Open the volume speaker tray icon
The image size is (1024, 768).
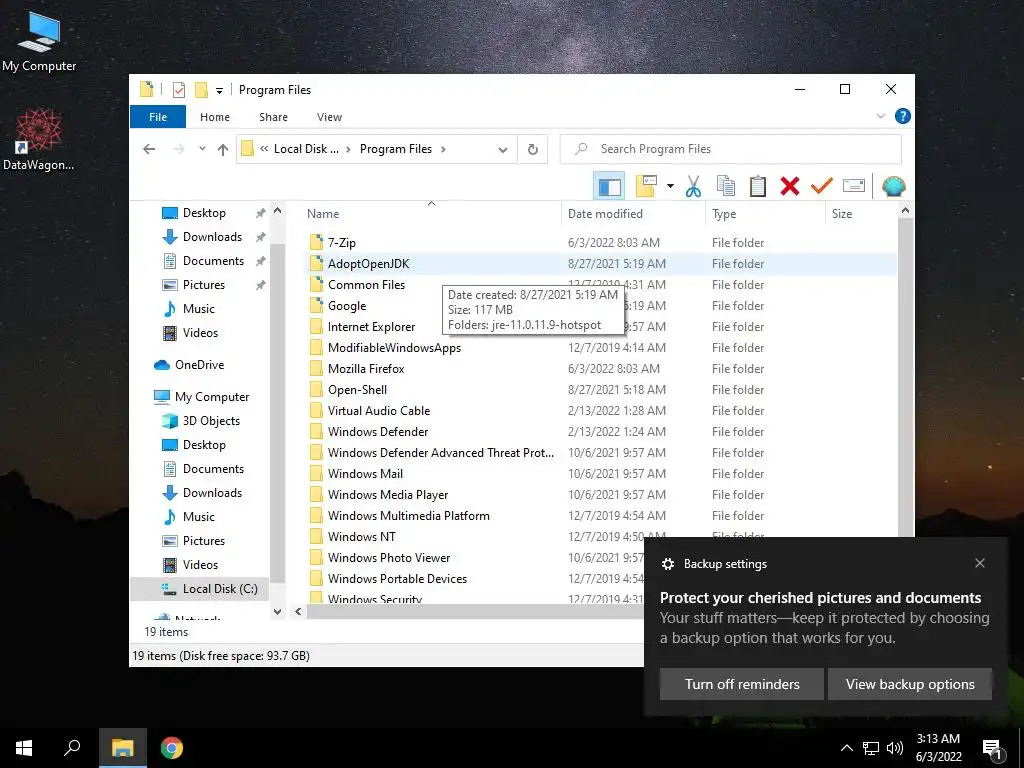[x=895, y=748]
